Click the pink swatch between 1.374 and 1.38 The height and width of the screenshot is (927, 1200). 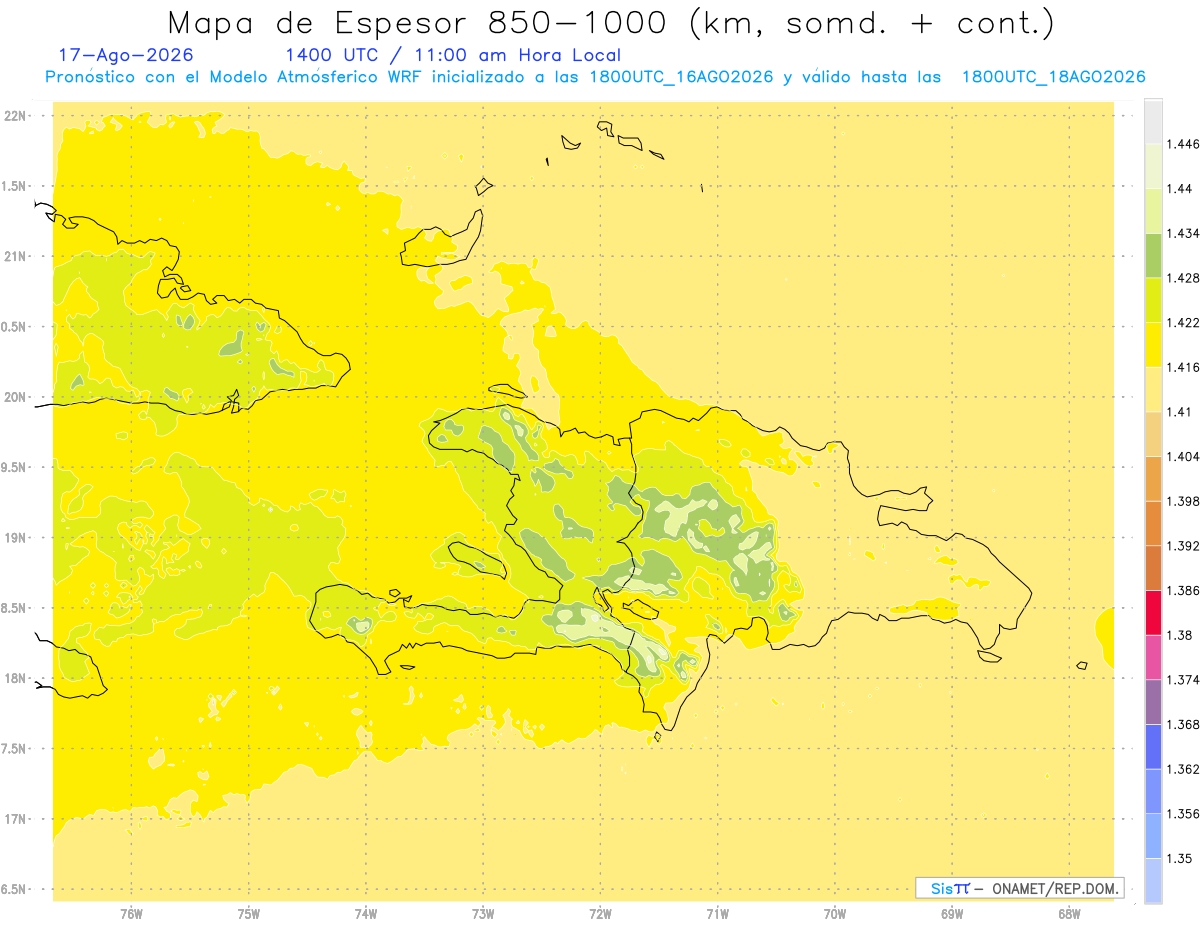[1153, 657]
